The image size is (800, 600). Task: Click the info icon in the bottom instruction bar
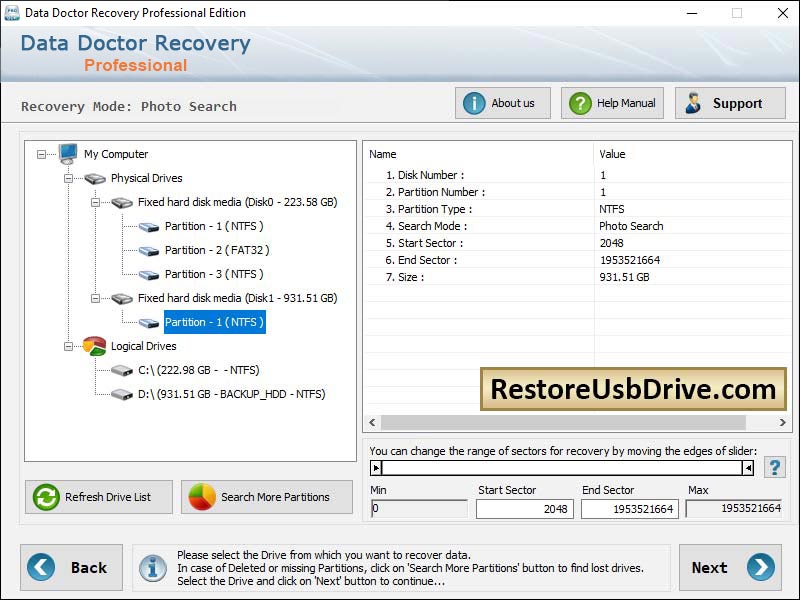point(153,567)
